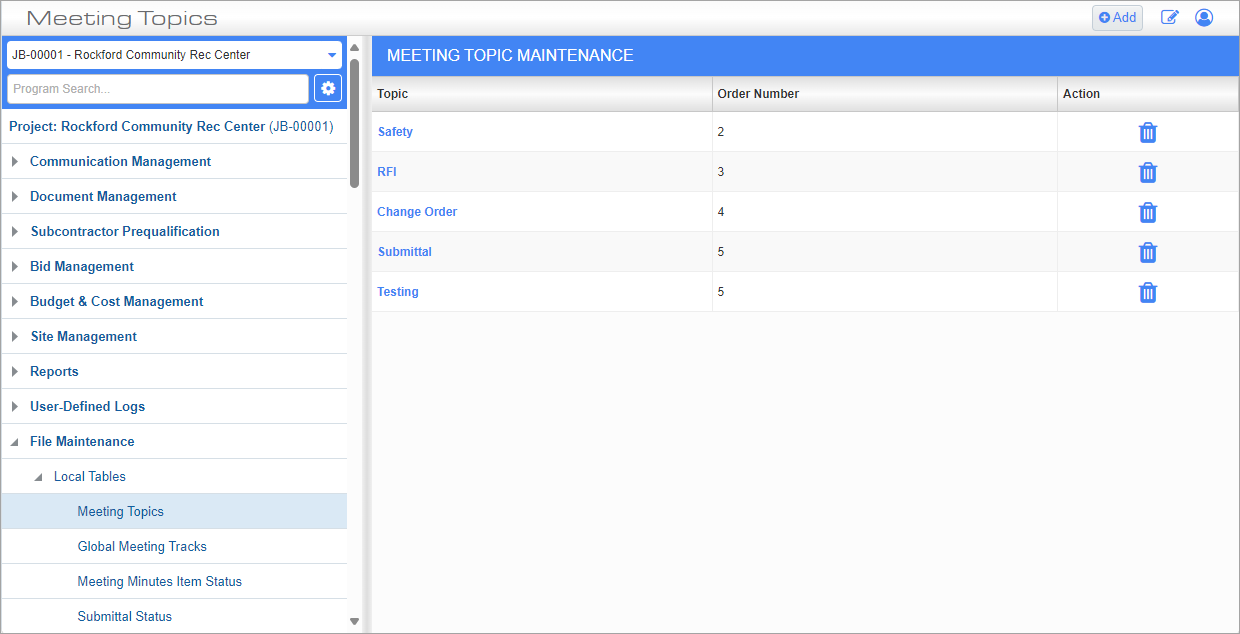Open the edit notes icon in header

[x=1169, y=17]
